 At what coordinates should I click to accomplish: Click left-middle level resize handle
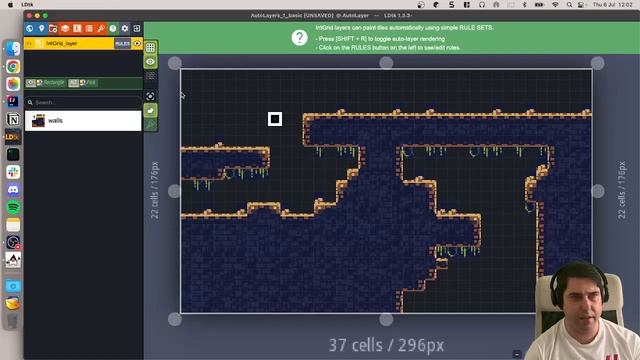click(175, 191)
